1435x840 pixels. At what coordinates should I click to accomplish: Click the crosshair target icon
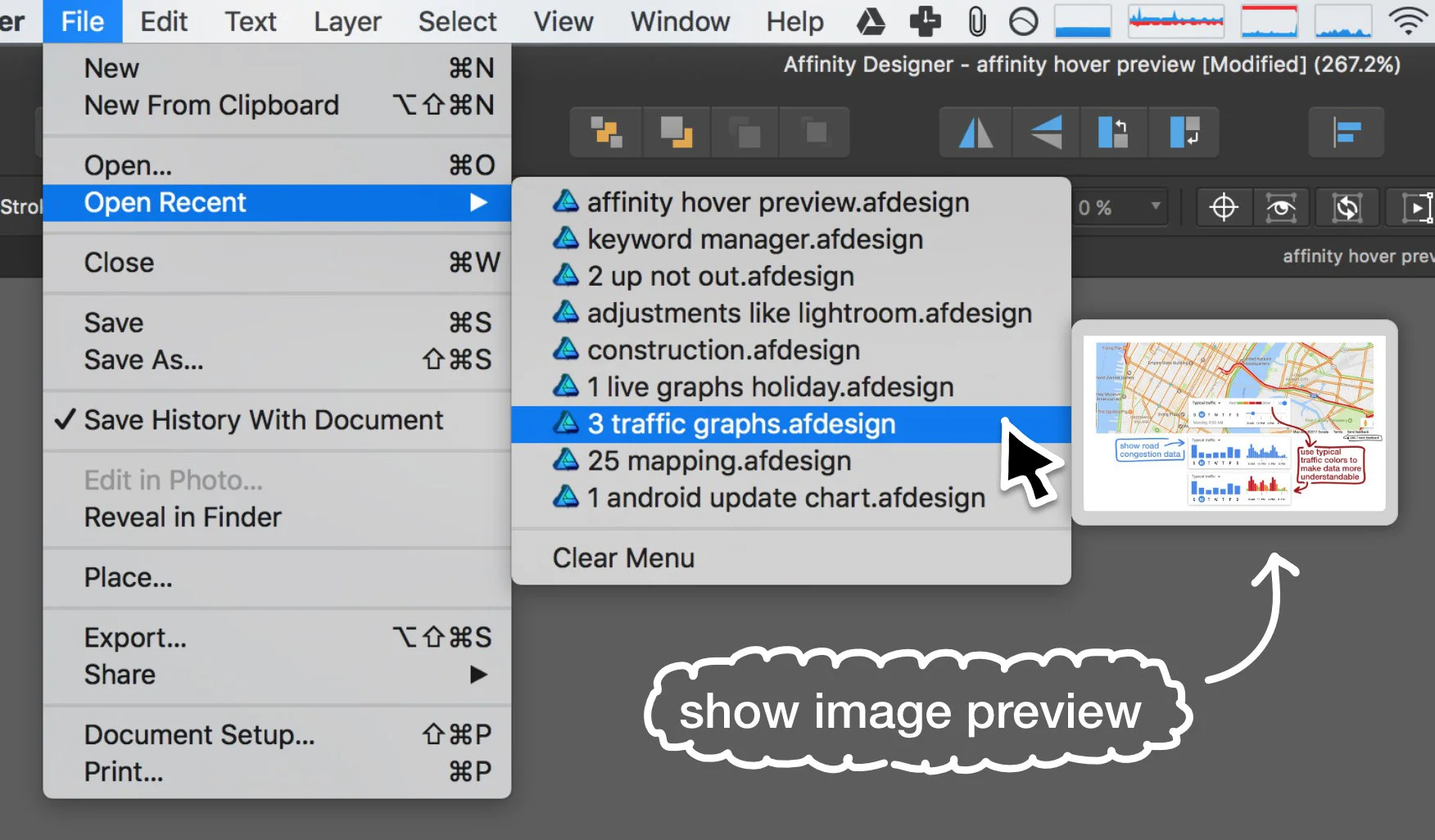tap(1224, 207)
